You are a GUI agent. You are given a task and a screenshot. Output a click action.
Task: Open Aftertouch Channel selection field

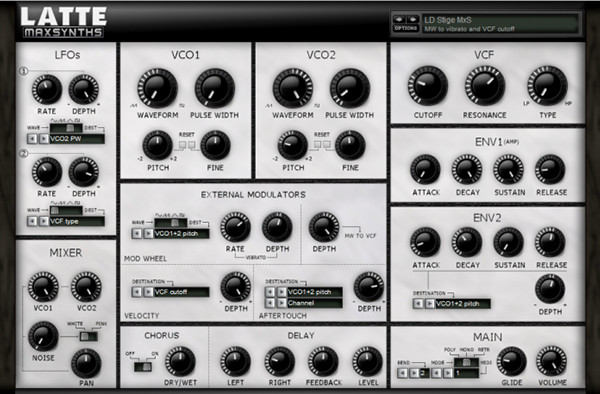[315, 303]
